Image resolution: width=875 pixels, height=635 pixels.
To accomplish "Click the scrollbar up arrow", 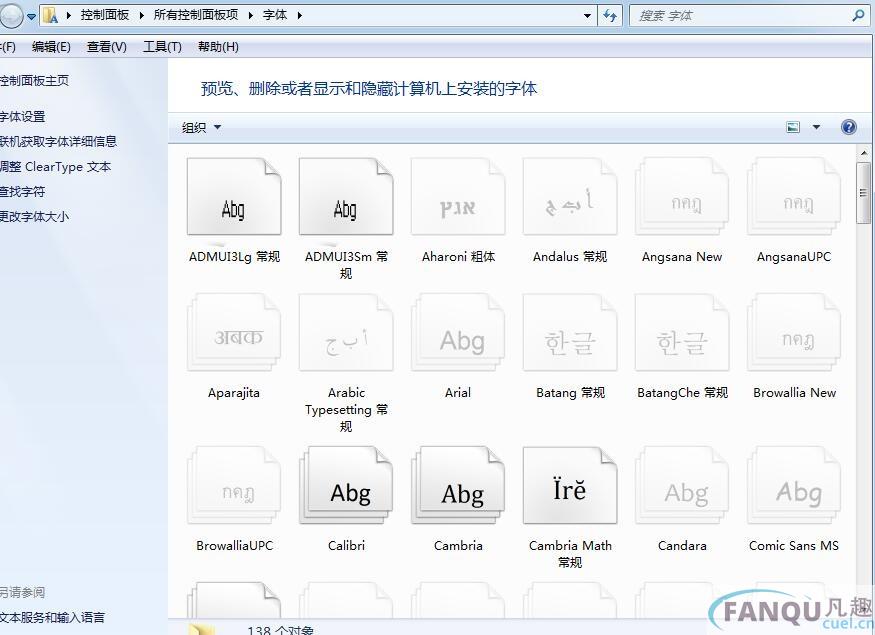I will tap(863, 152).
